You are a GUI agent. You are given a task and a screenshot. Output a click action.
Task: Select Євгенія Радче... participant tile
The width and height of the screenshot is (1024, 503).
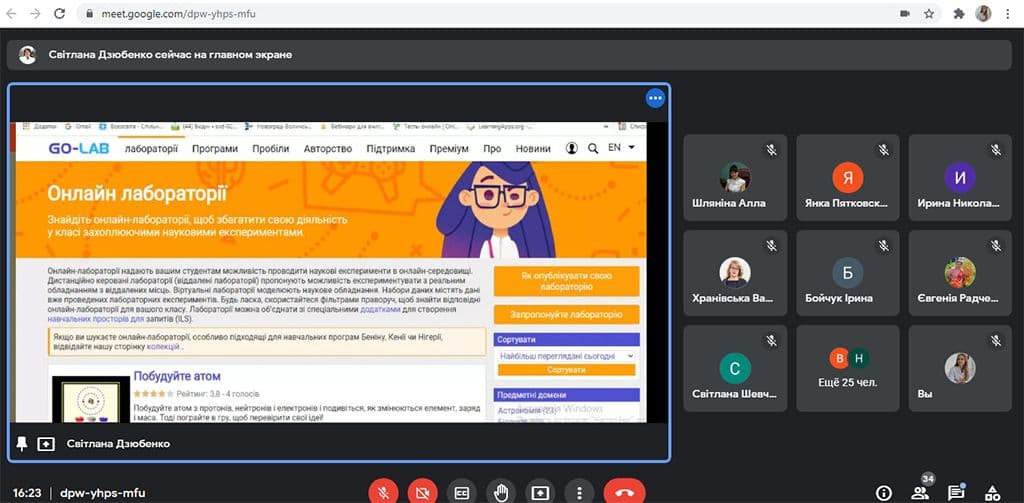pos(960,273)
